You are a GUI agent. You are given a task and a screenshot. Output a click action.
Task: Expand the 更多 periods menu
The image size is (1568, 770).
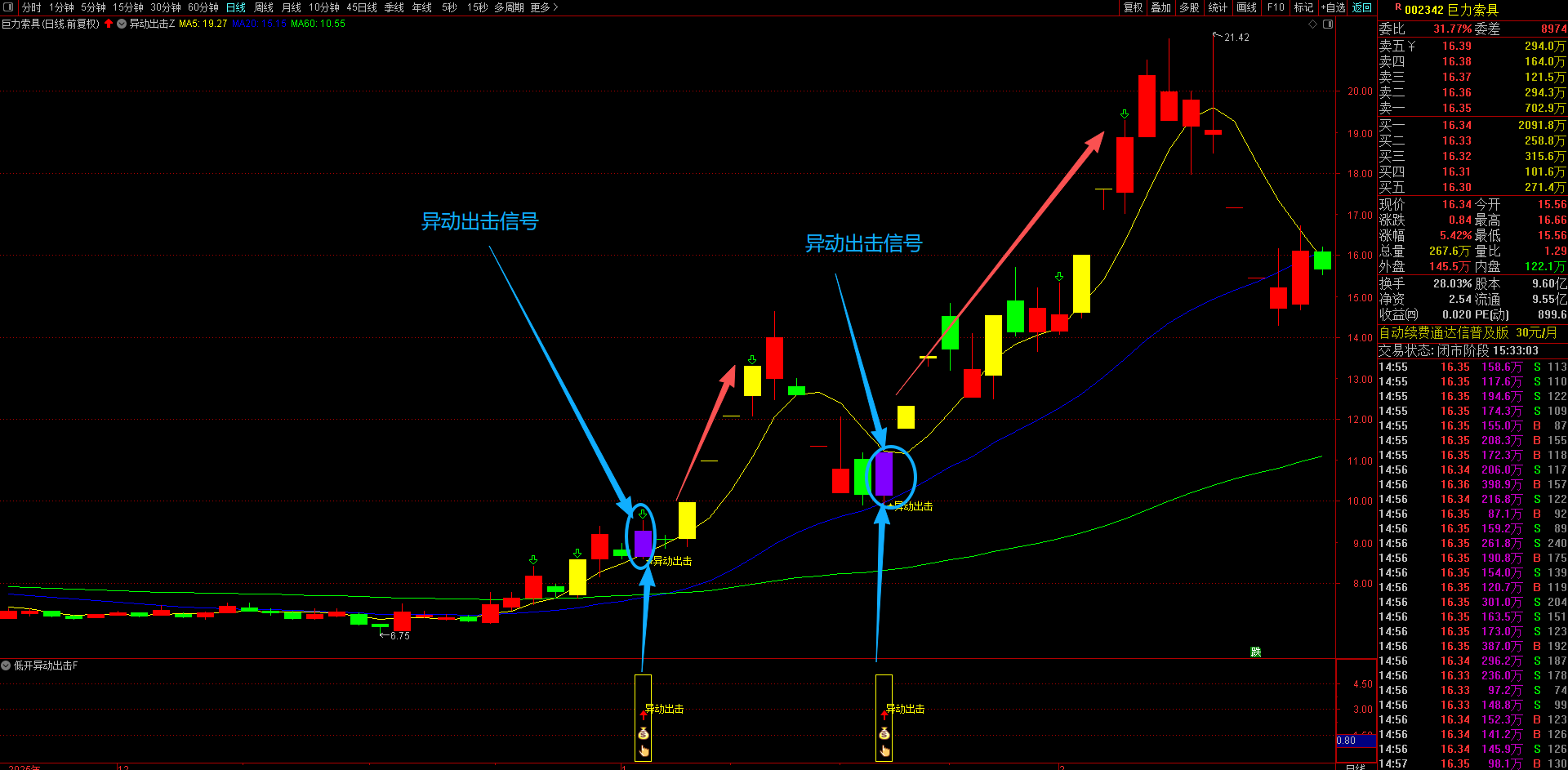pos(544,7)
